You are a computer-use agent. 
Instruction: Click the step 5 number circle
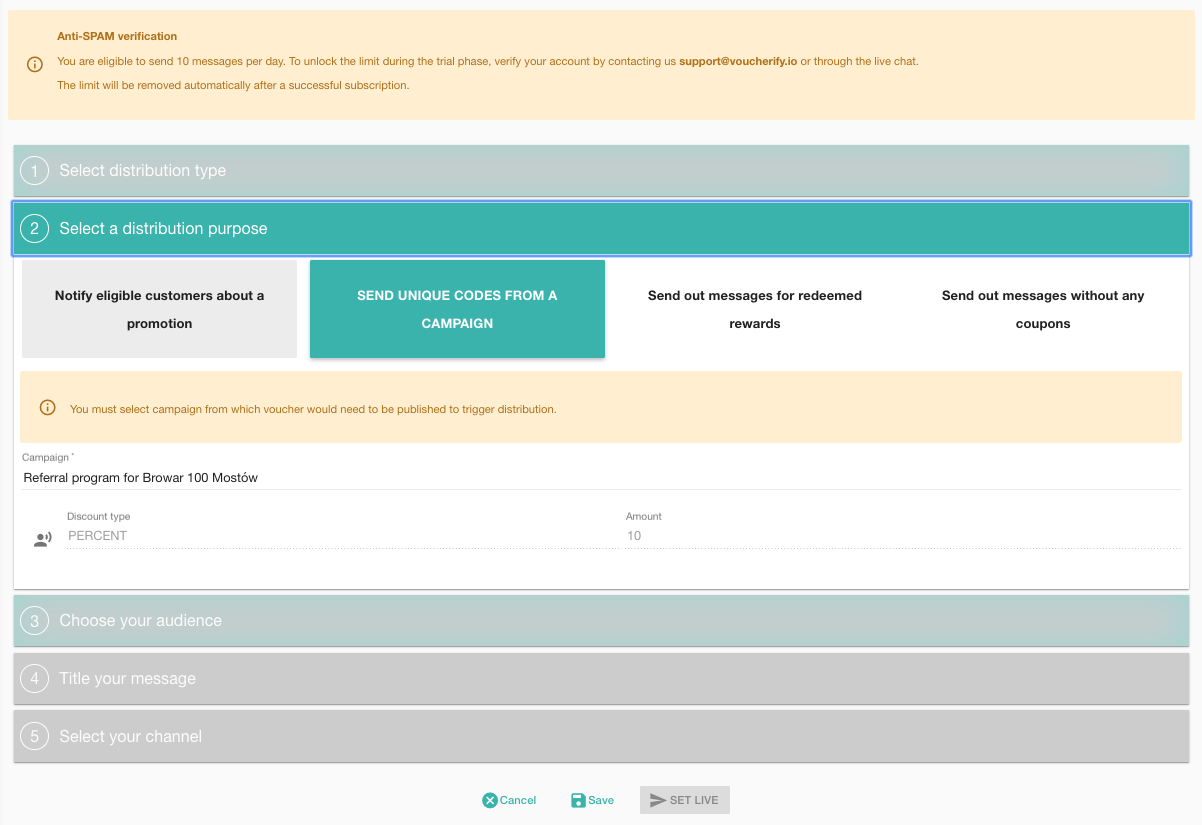click(x=35, y=737)
